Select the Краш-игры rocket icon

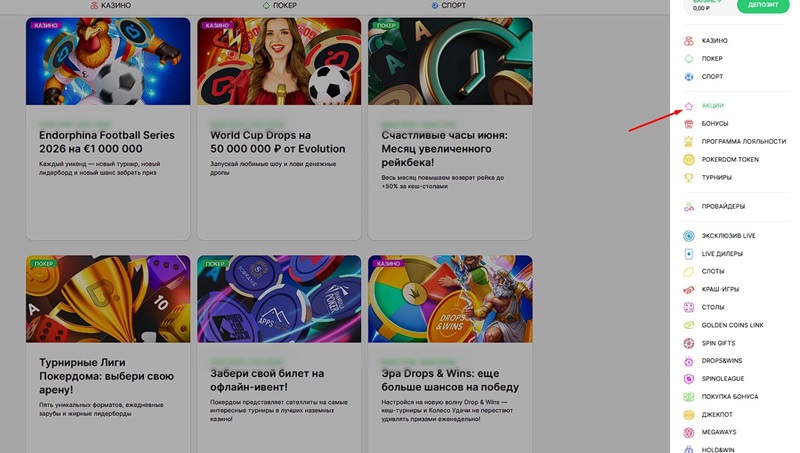tap(688, 290)
